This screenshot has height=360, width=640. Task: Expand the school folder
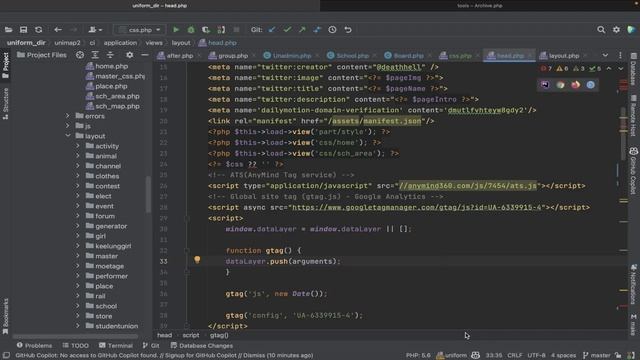coord(78,306)
